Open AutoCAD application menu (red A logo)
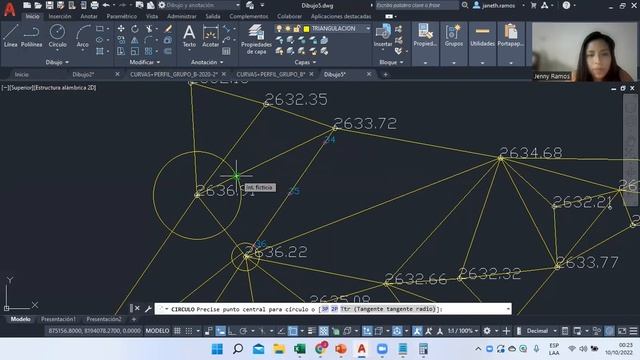 point(9,9)
